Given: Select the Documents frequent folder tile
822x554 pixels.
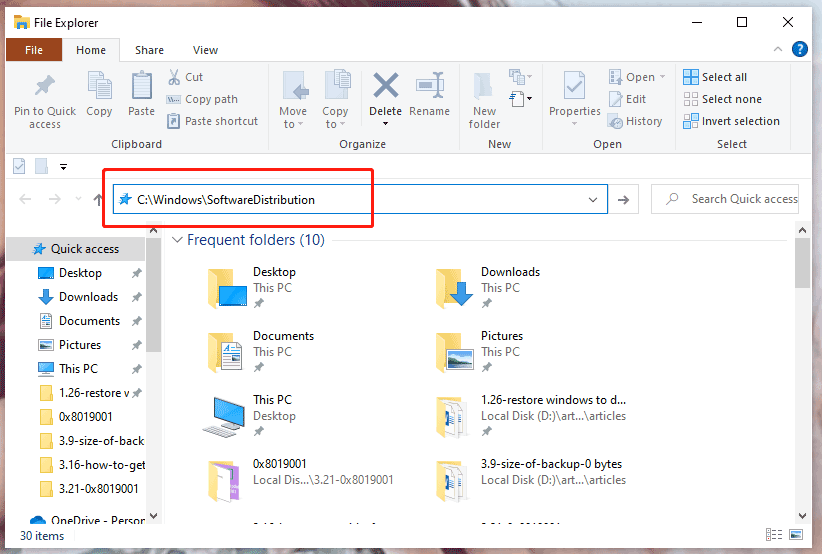Looking at the screenshot, I should pyautogui.click(x=261, y=352).
